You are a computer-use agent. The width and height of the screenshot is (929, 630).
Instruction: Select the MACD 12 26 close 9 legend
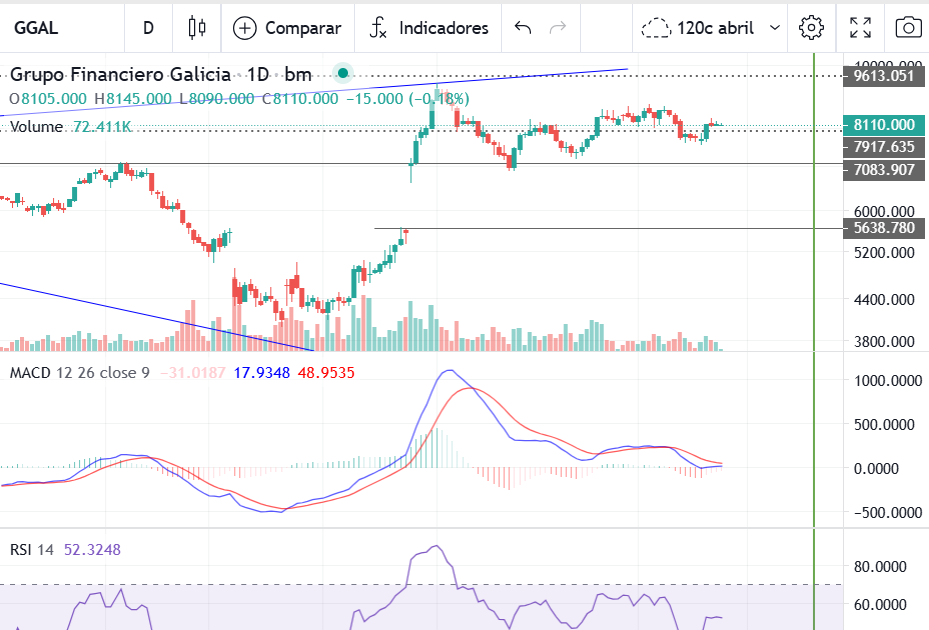80,372
